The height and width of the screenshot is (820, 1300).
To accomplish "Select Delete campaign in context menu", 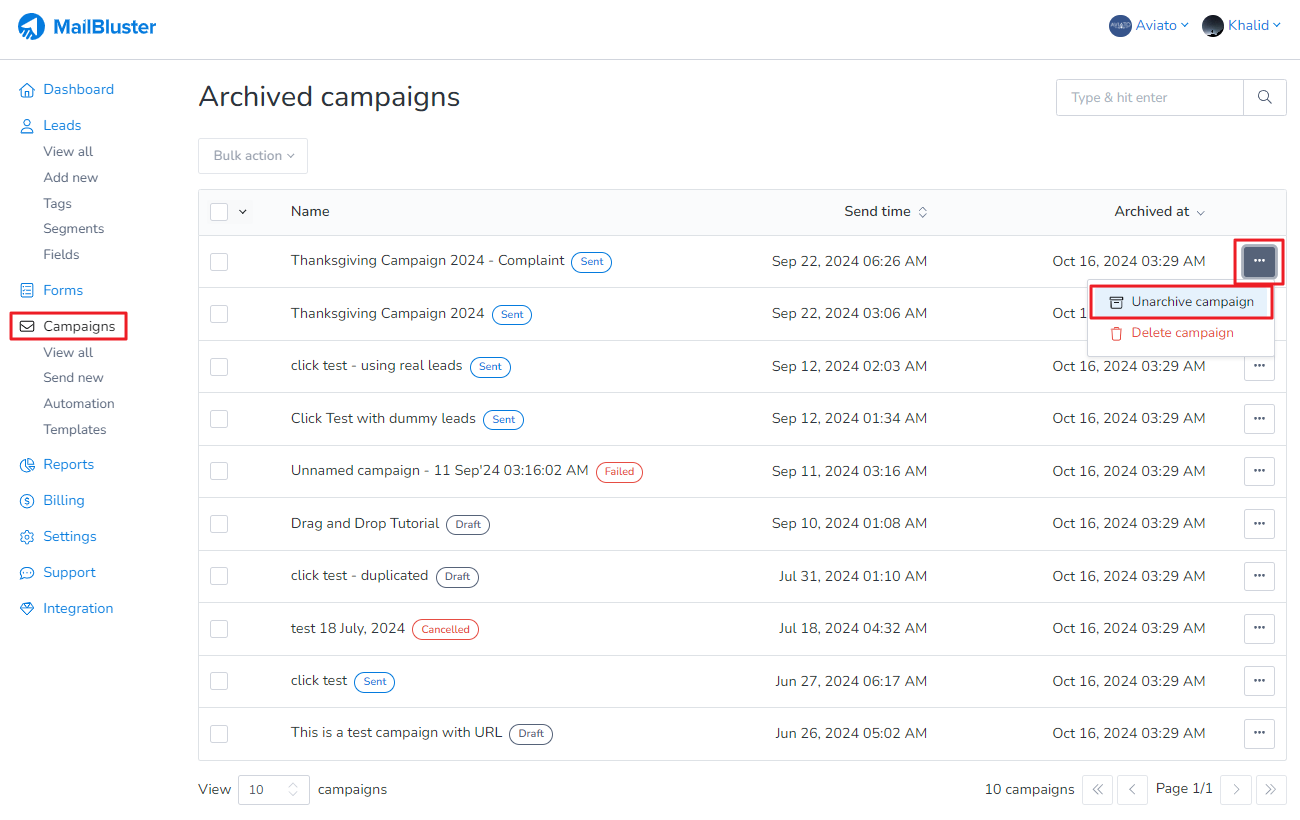I will [x=1181, y=333].
